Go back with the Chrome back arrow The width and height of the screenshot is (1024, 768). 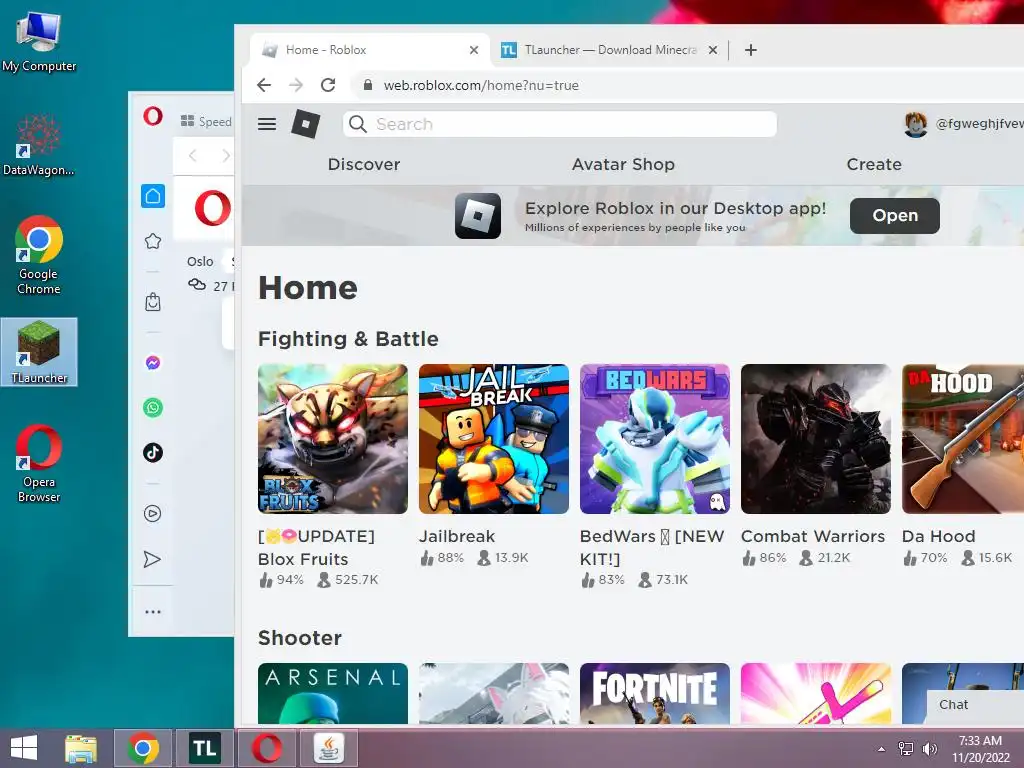pos(264,85)
